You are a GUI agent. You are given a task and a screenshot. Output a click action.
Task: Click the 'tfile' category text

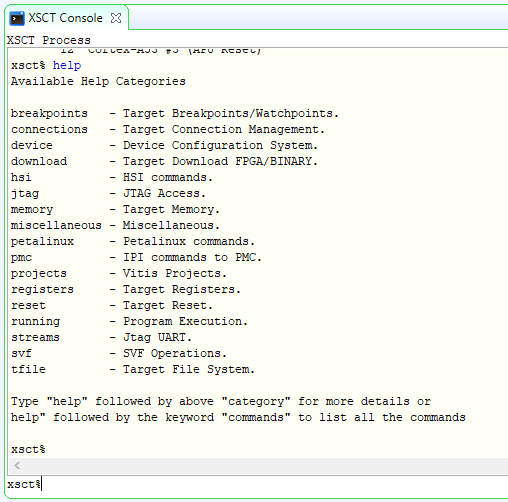[28, 369]
